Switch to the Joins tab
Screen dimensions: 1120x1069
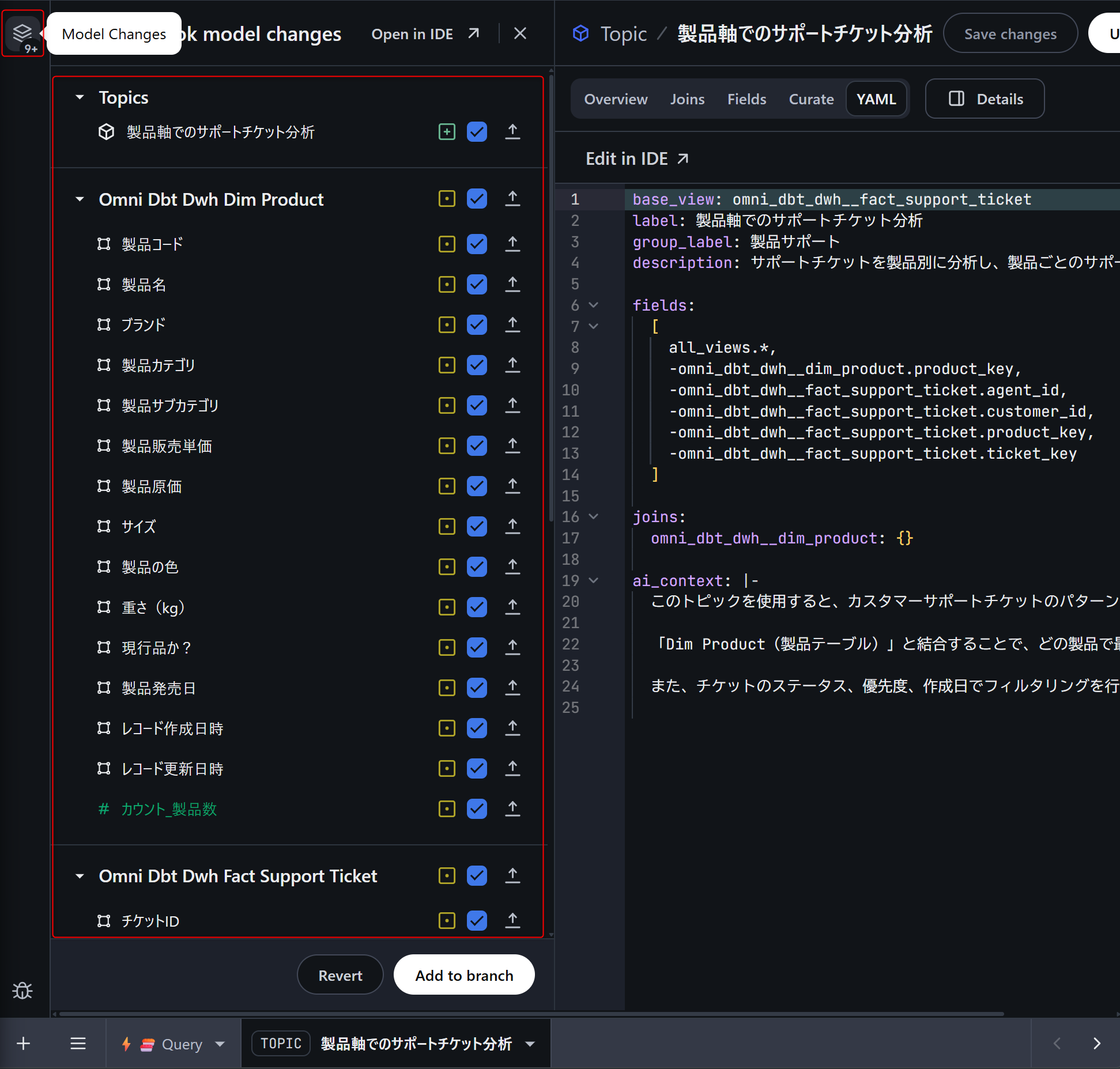coord(687,99)
